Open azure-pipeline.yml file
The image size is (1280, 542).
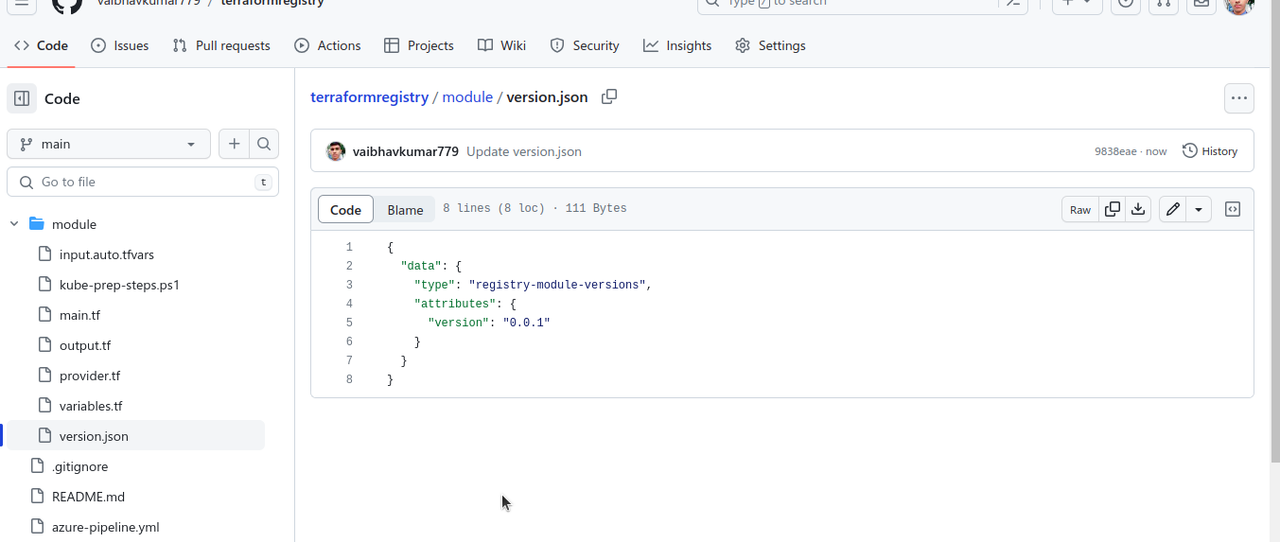(105, 527)
